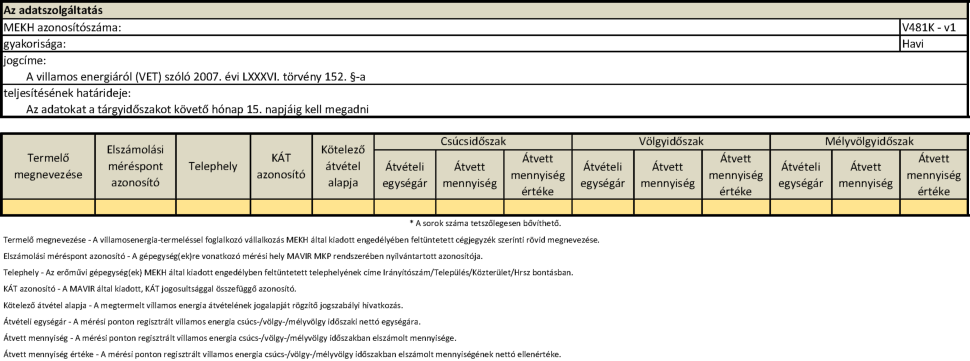Select yellow cell under Csúcsidőszak Átvételi egységár
The height and width of the screenshot is (361, 970).
pos(405,207)
